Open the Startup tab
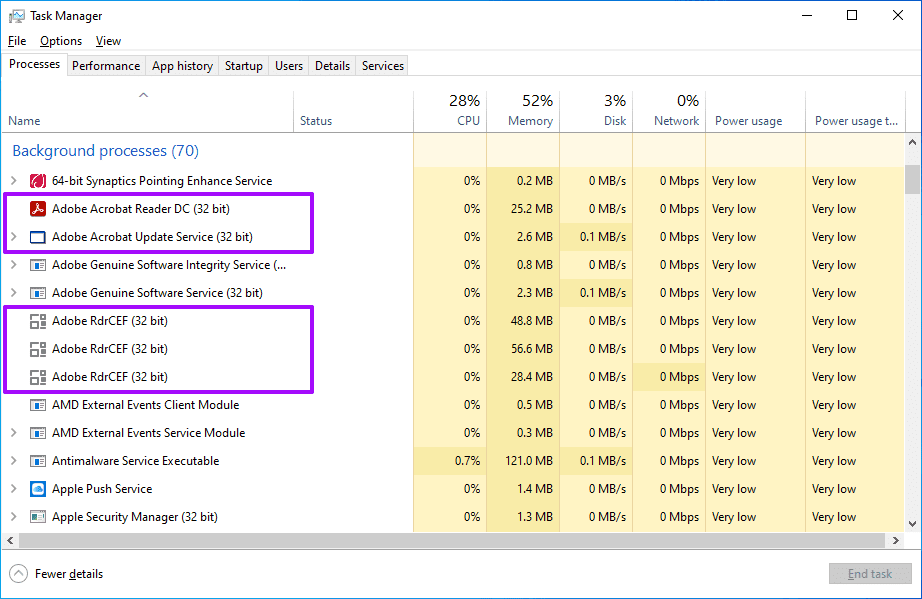Screen dimensions: 922x599 [243, 66]
